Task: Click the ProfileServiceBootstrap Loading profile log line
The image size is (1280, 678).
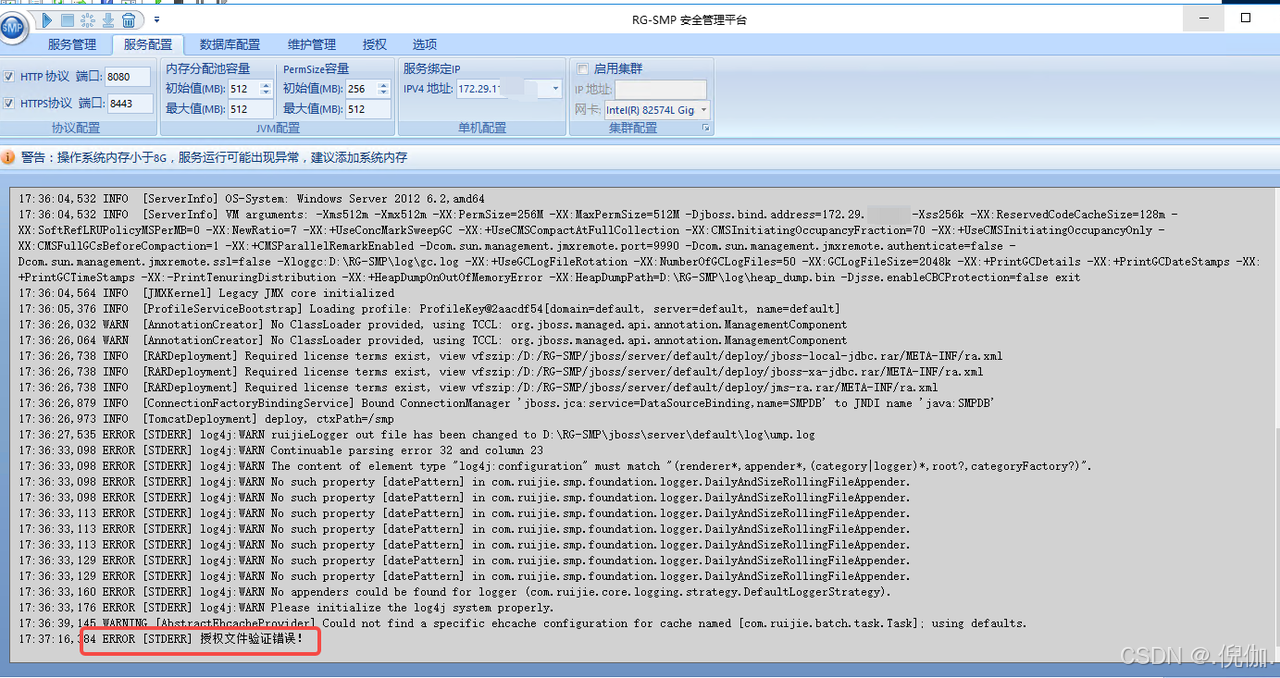Action: [430, 309]
